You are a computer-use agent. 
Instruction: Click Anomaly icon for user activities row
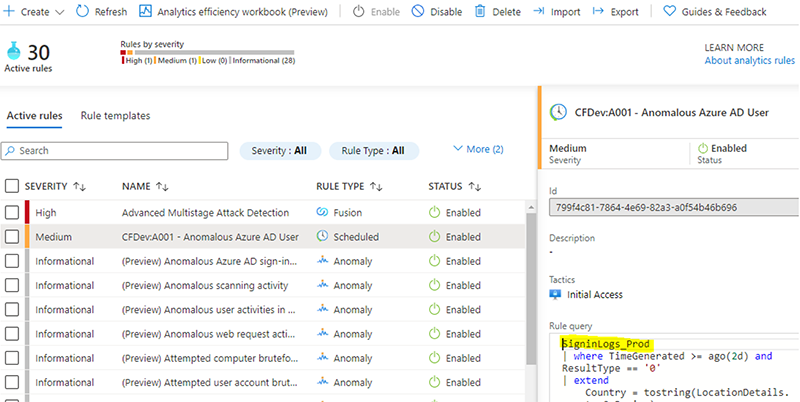[x=322, y=309]
